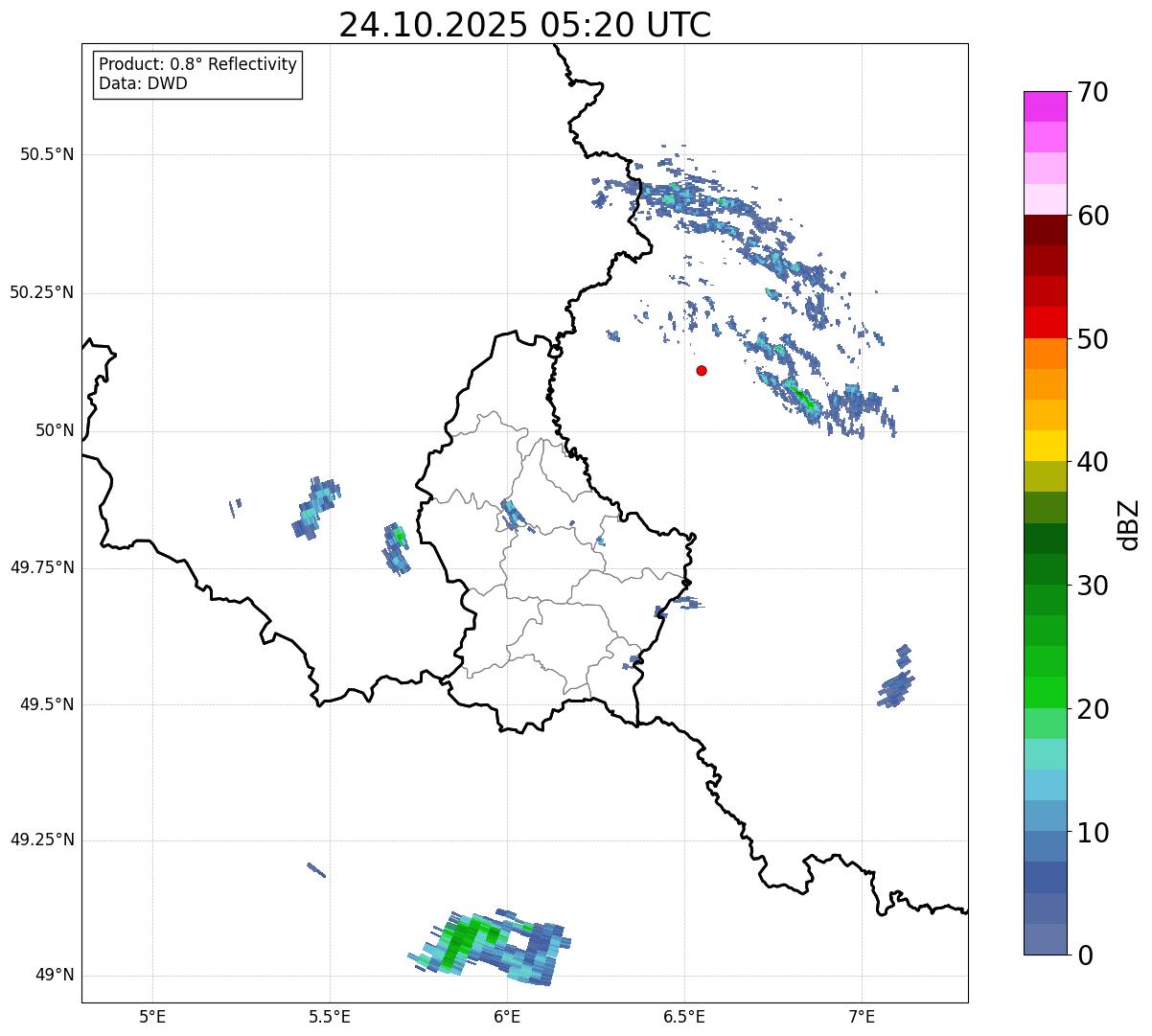Click the colorbar value 50

(x=1094, y=339)
